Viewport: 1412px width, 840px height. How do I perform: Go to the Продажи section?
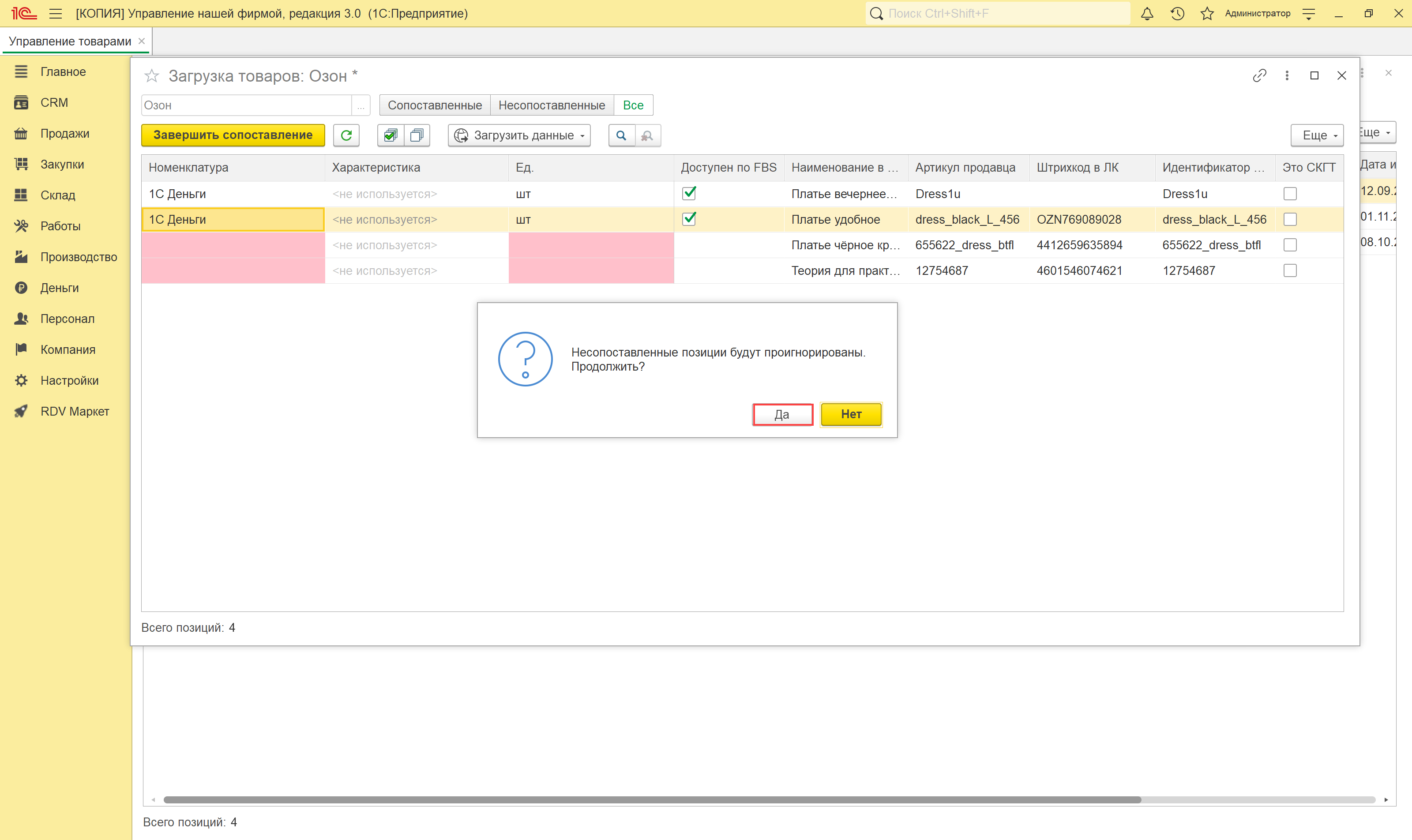pyautogui.click(x=65, y=134)
